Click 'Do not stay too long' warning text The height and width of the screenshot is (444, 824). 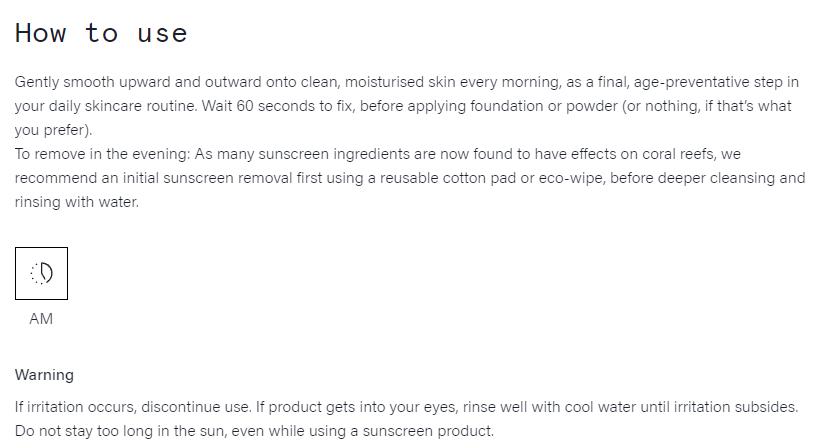[x=254, y=431]
